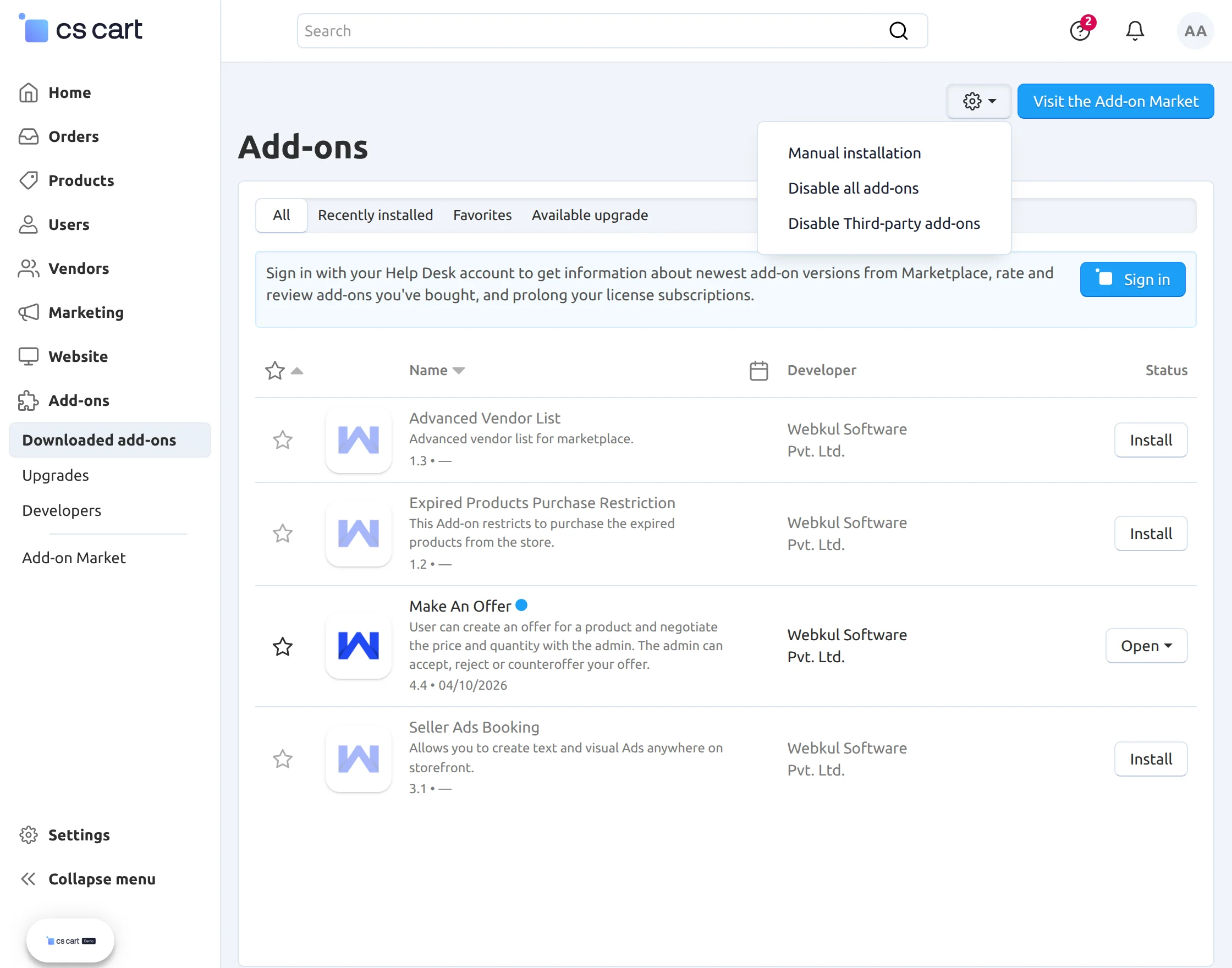The height and width of the screenshot is (968, 1232).
Task: Expand Make An Offer Open dropdown
Action: click(1146, 646)
